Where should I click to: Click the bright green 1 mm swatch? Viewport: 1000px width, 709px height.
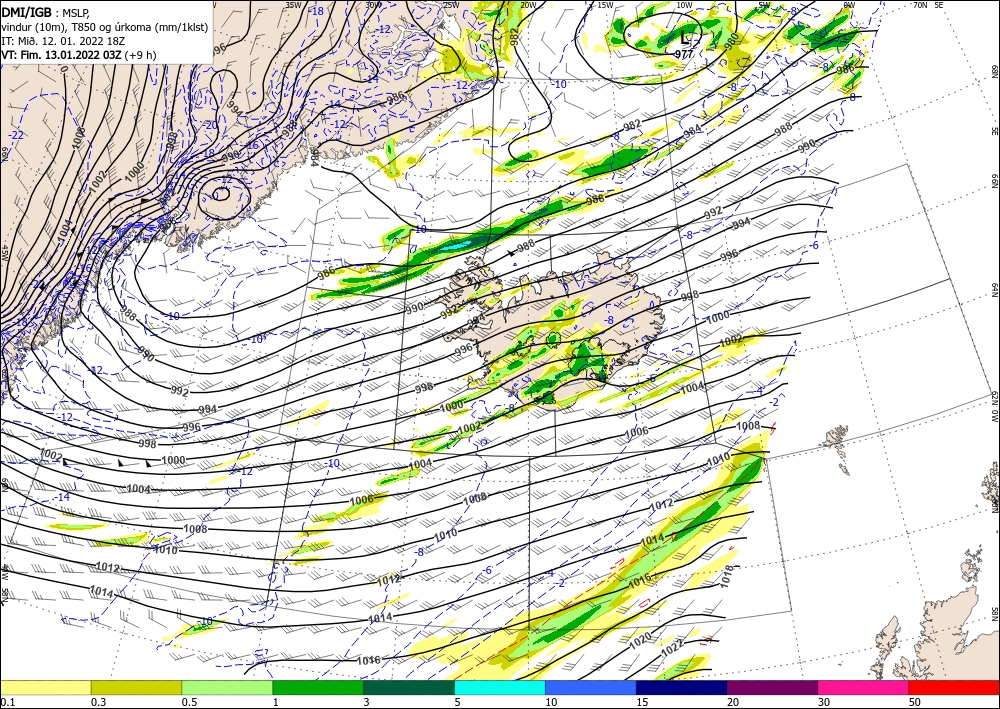coord(318,687)
